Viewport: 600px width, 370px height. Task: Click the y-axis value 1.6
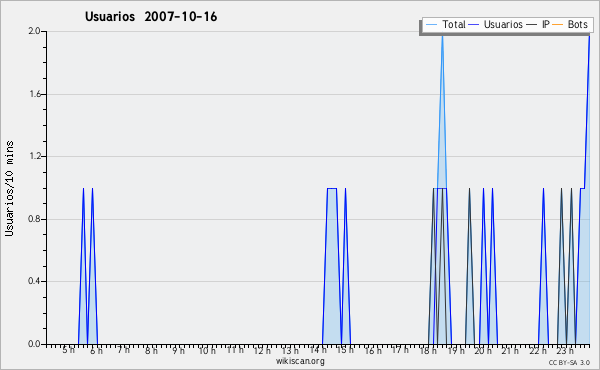click(35, 94)
